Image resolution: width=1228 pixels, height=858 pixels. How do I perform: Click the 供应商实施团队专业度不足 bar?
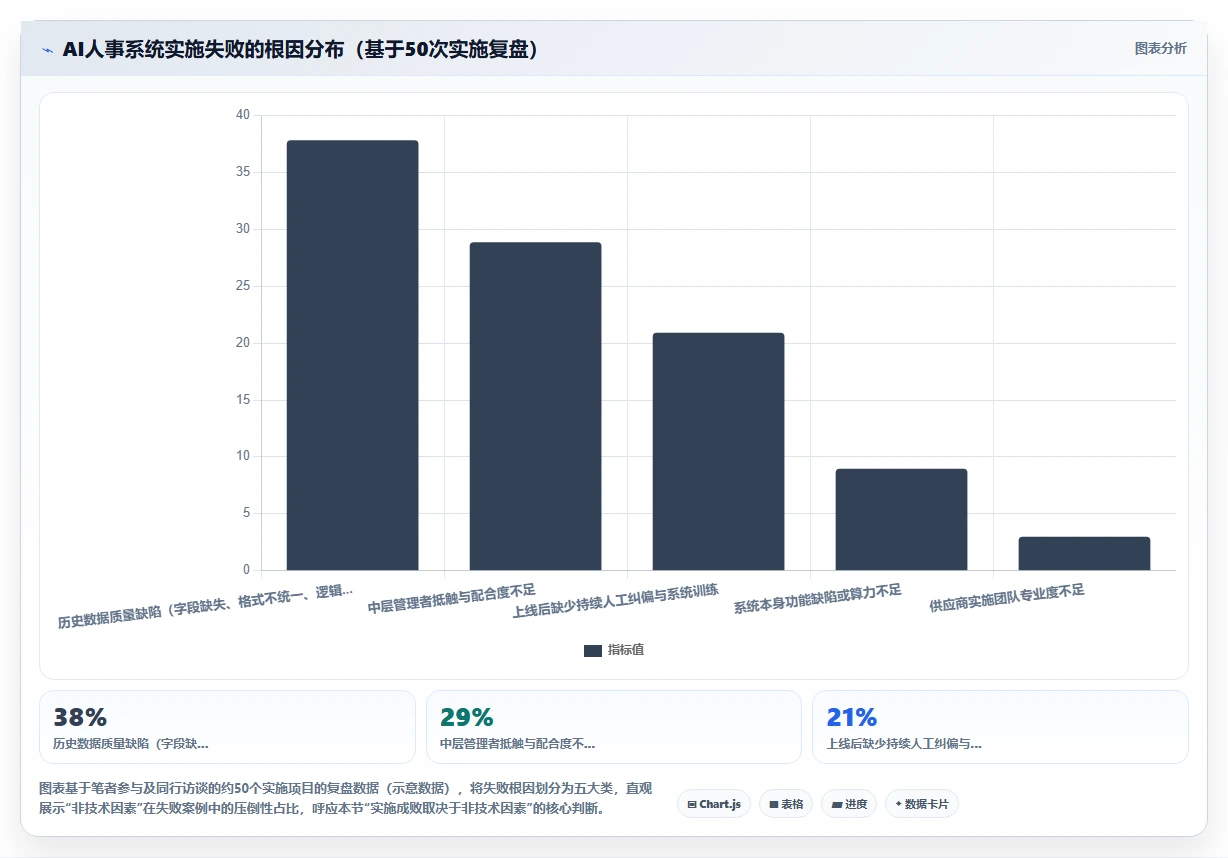point(1084,553)
